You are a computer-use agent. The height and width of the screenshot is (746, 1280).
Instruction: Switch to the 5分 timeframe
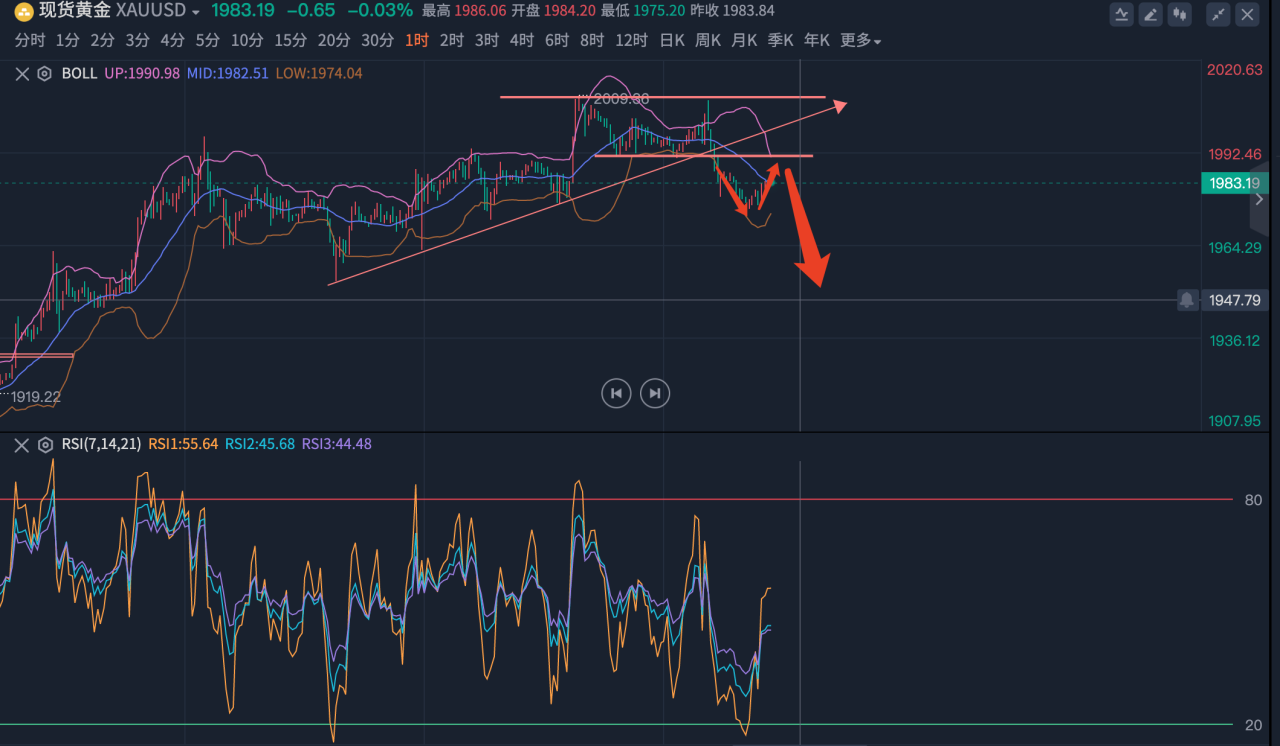[207, 41]
